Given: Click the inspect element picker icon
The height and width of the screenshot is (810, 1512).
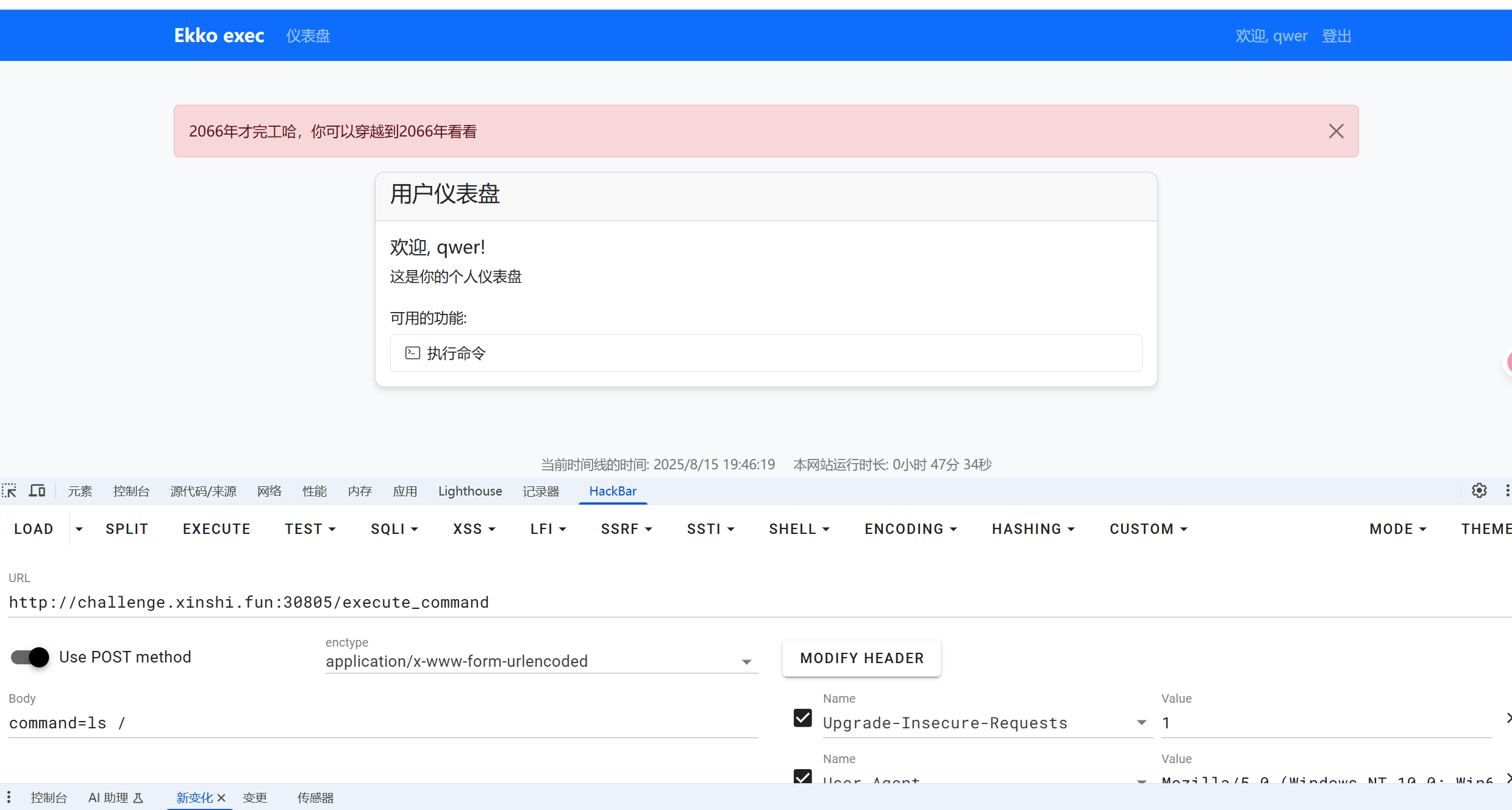Looking at the screenshot, I should (x=9, y=491).
